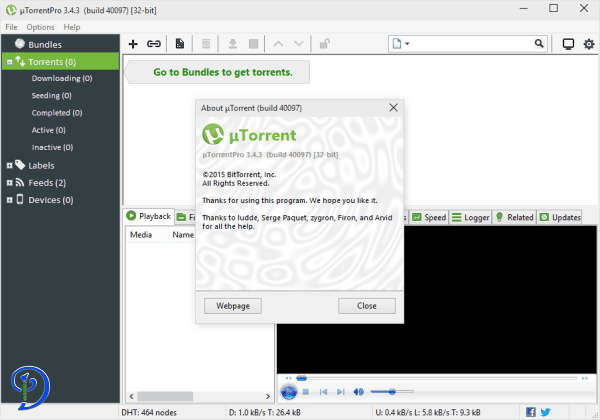This screenshot has height=420, width=600.
Task: Click the playback seek bar
Action: point(437,378)
